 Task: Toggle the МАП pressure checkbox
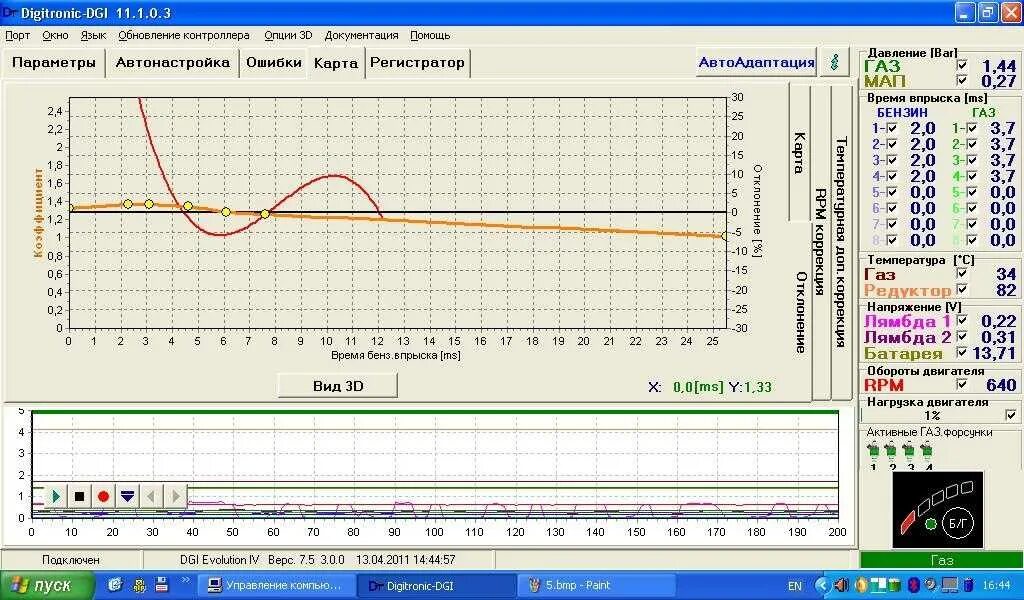(962, 80)
